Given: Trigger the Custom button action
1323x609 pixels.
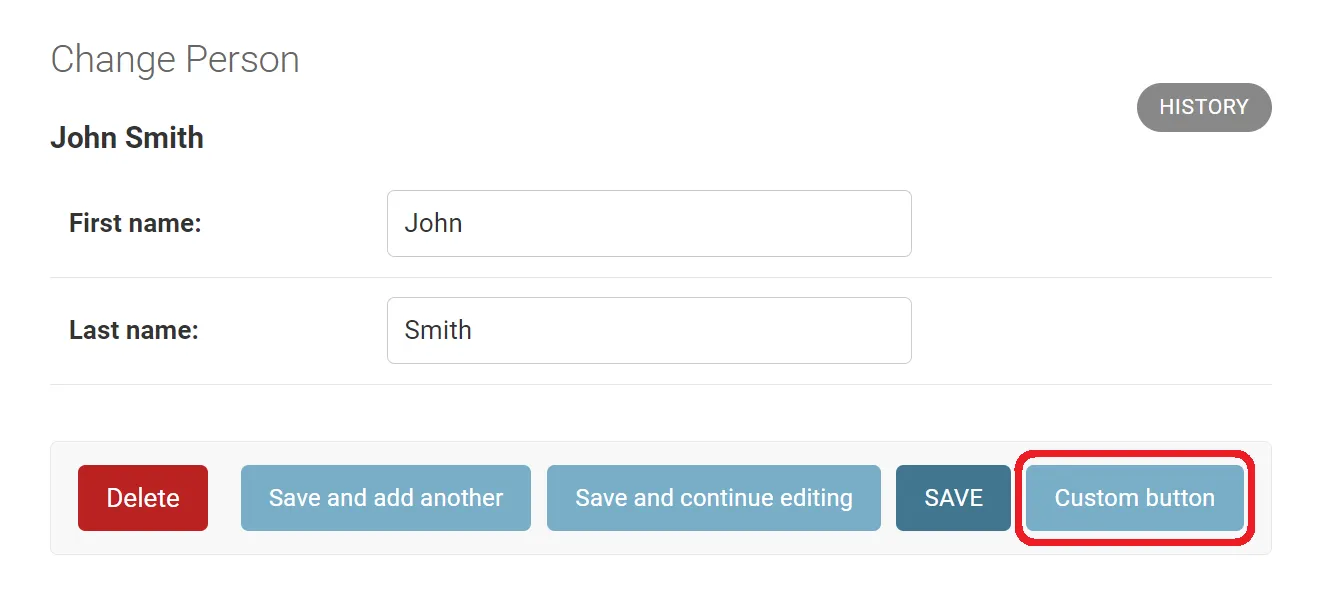Looking at the screenshot, I should [x=1134, y=498].
